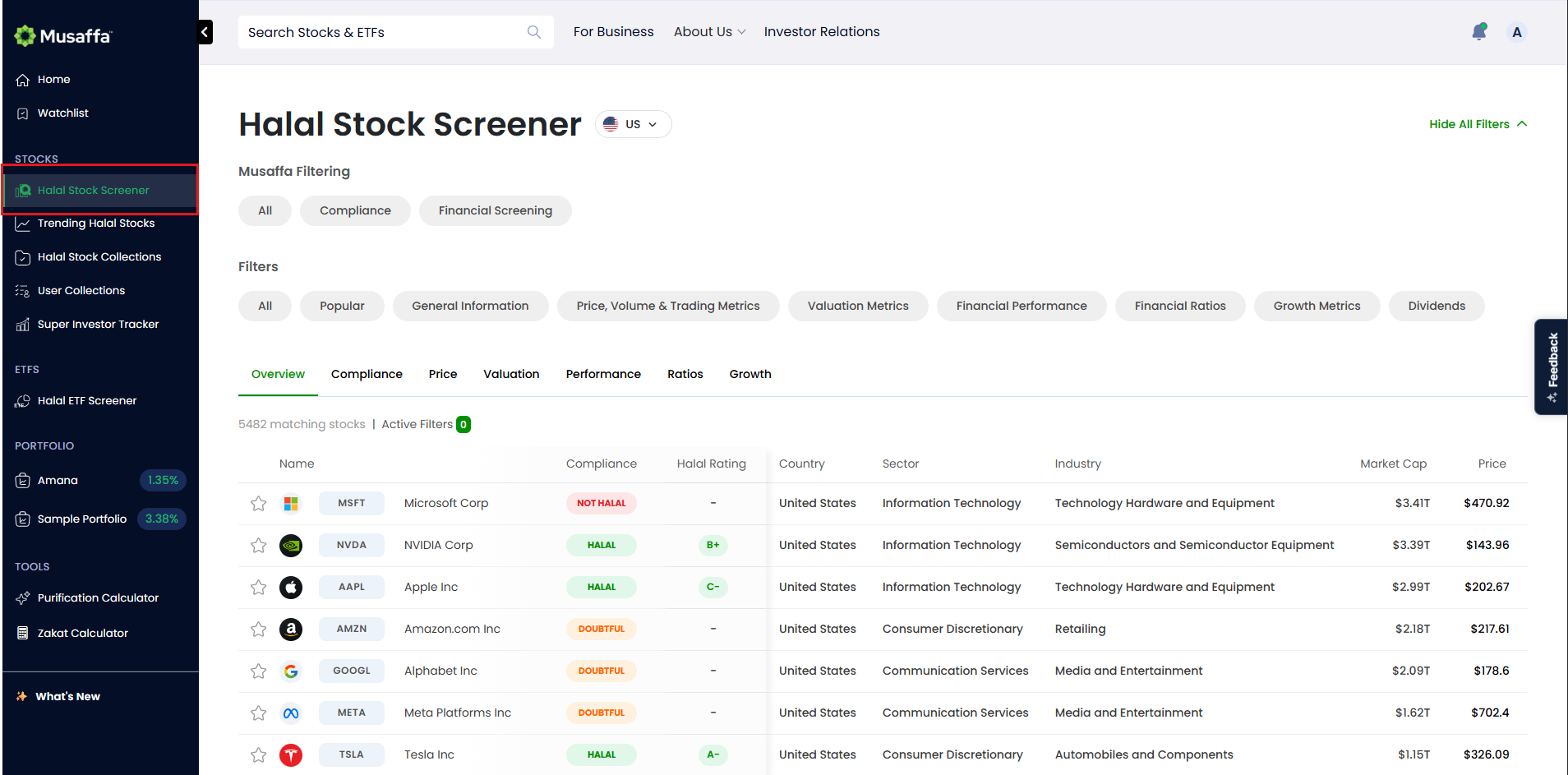Star Tesla Inc to add to watchlist
The width and height of the screenshot is (1568, 775).
click(259, 755)
